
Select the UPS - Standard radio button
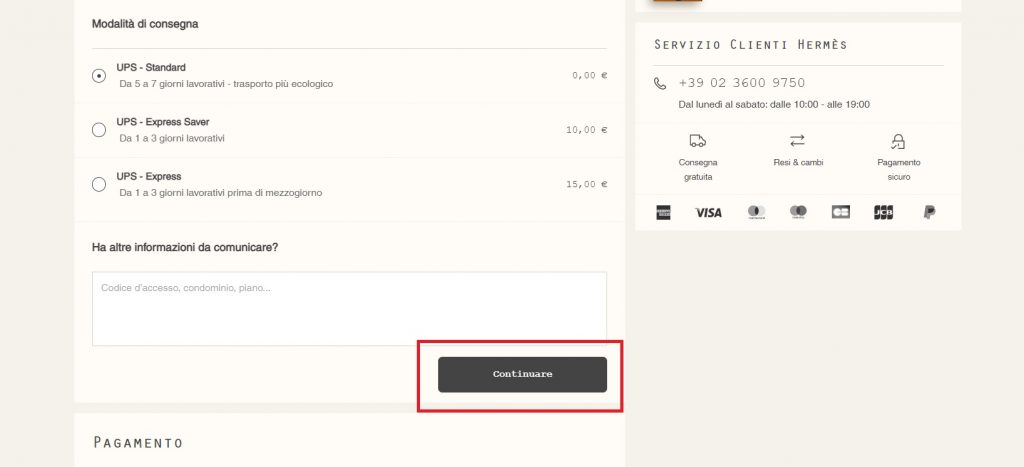(99, 75)
